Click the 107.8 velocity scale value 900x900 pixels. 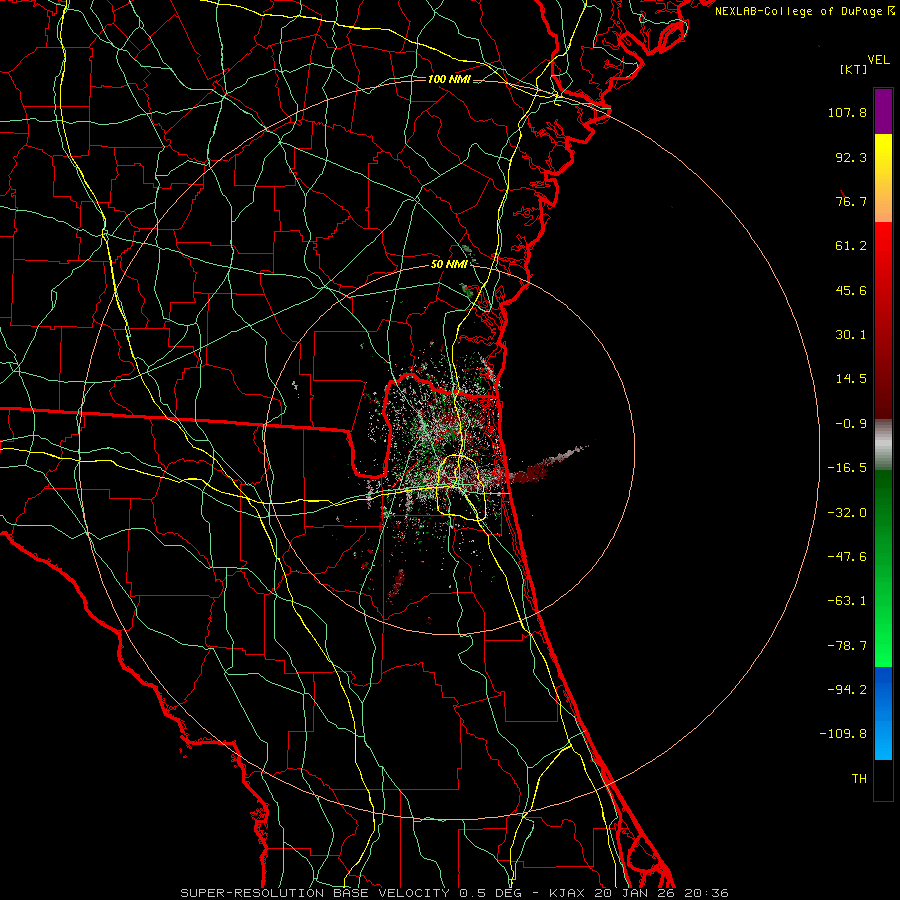click(847, 112)
